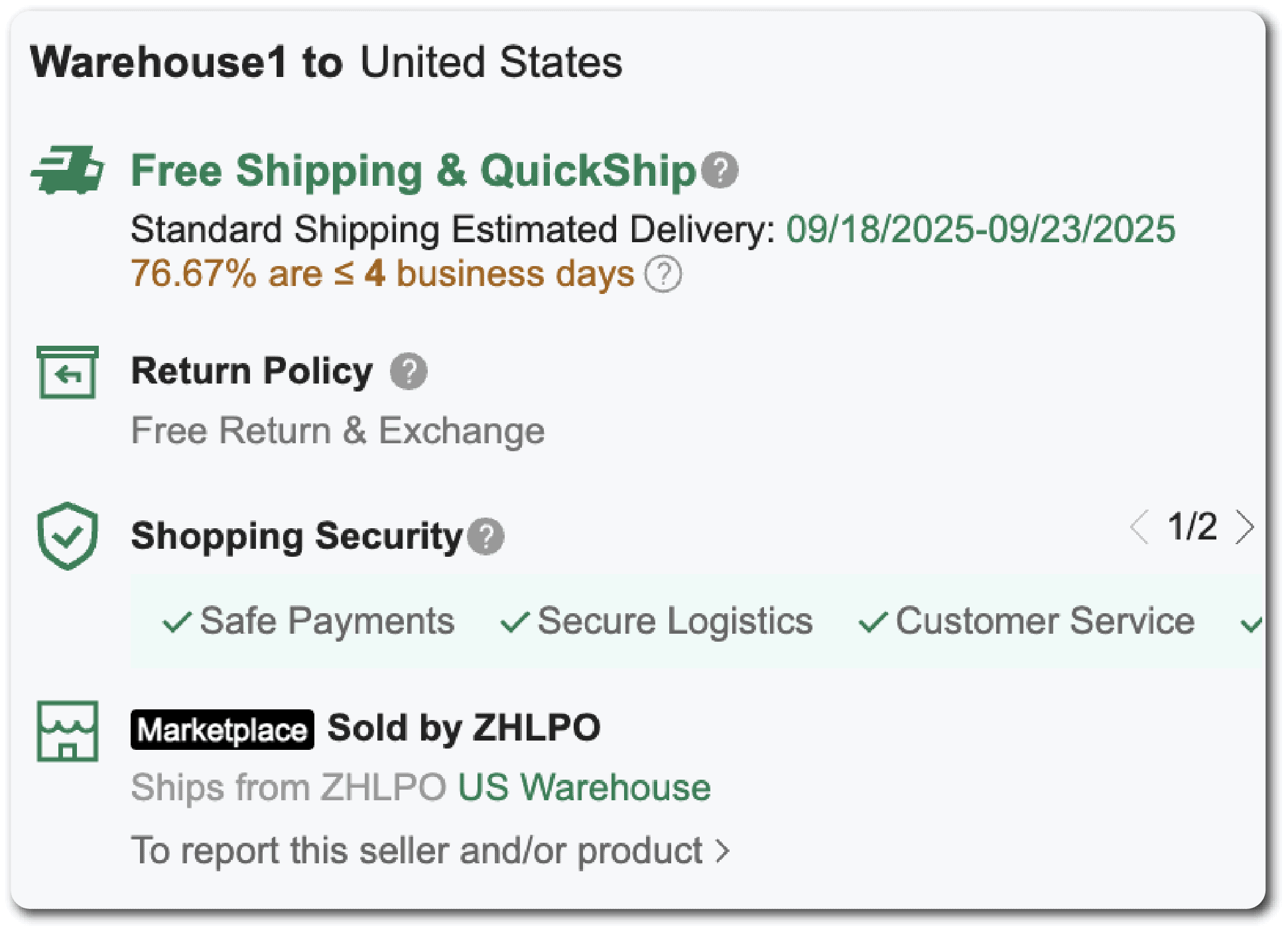Open Return Policy help question mark
The image size is (1288, 931).
[409, 372]
